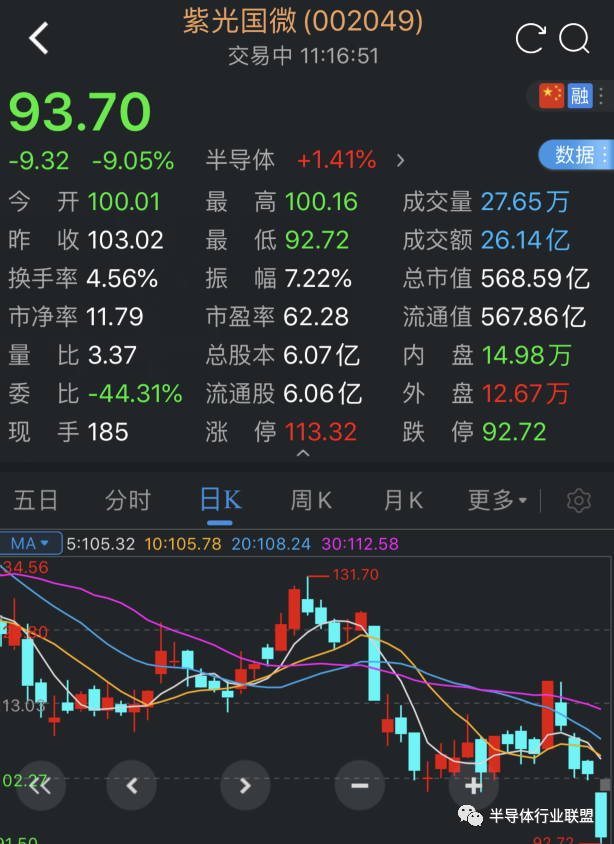
Task: Tap the 市盈率 62.28 value
Action: click(316, 317)
